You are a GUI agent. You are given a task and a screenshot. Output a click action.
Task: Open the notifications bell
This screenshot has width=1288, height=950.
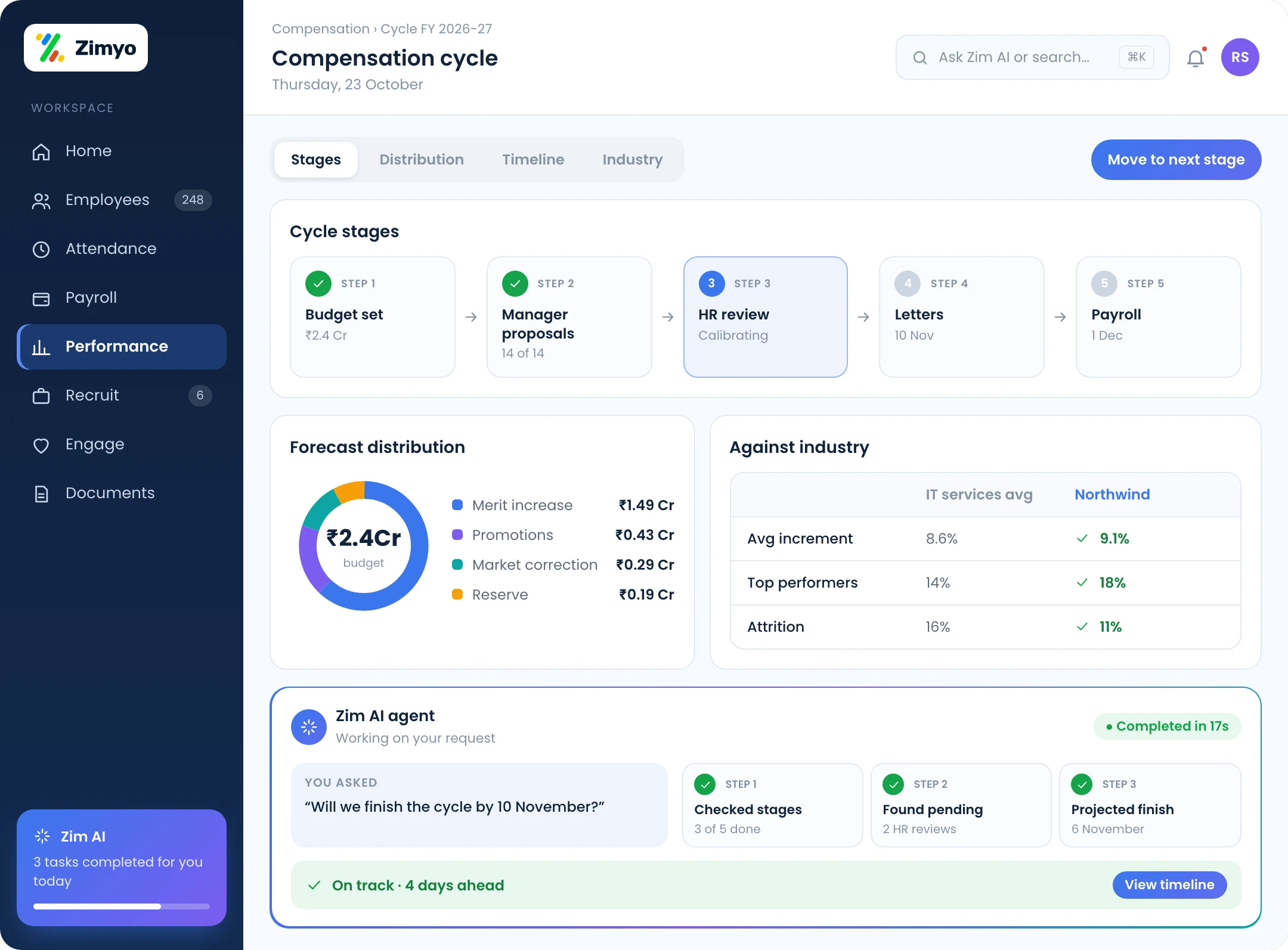(x=1196, y=58)
